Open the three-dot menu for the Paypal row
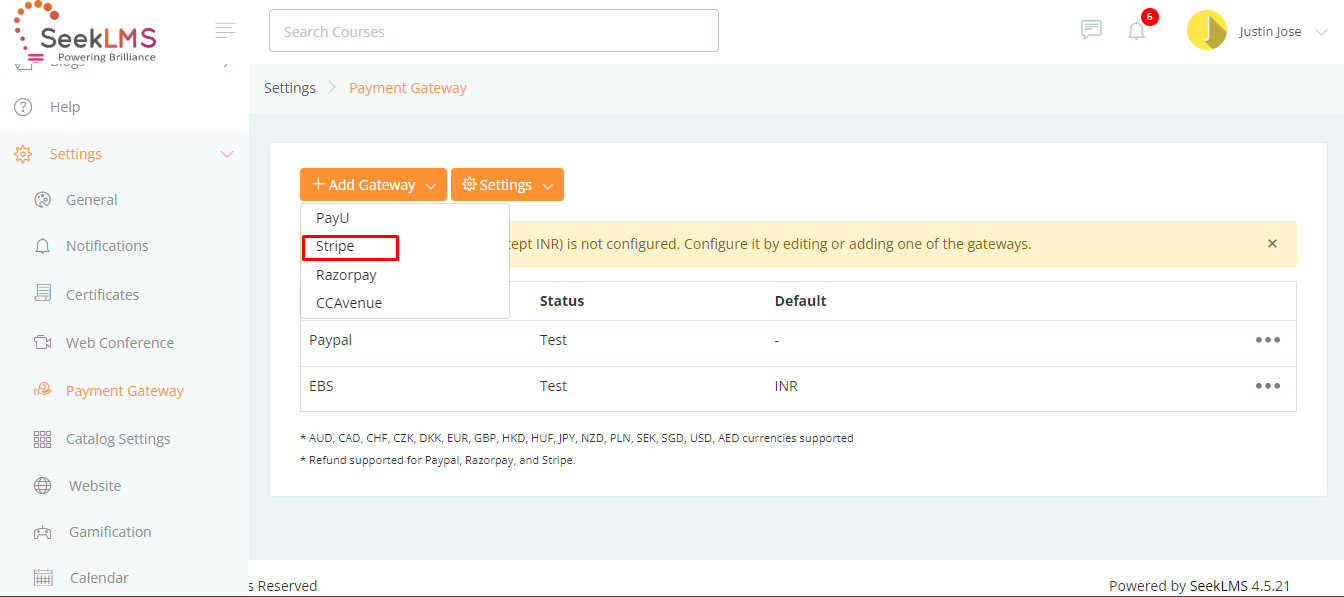The image size is (1344, 597). 1268,340
